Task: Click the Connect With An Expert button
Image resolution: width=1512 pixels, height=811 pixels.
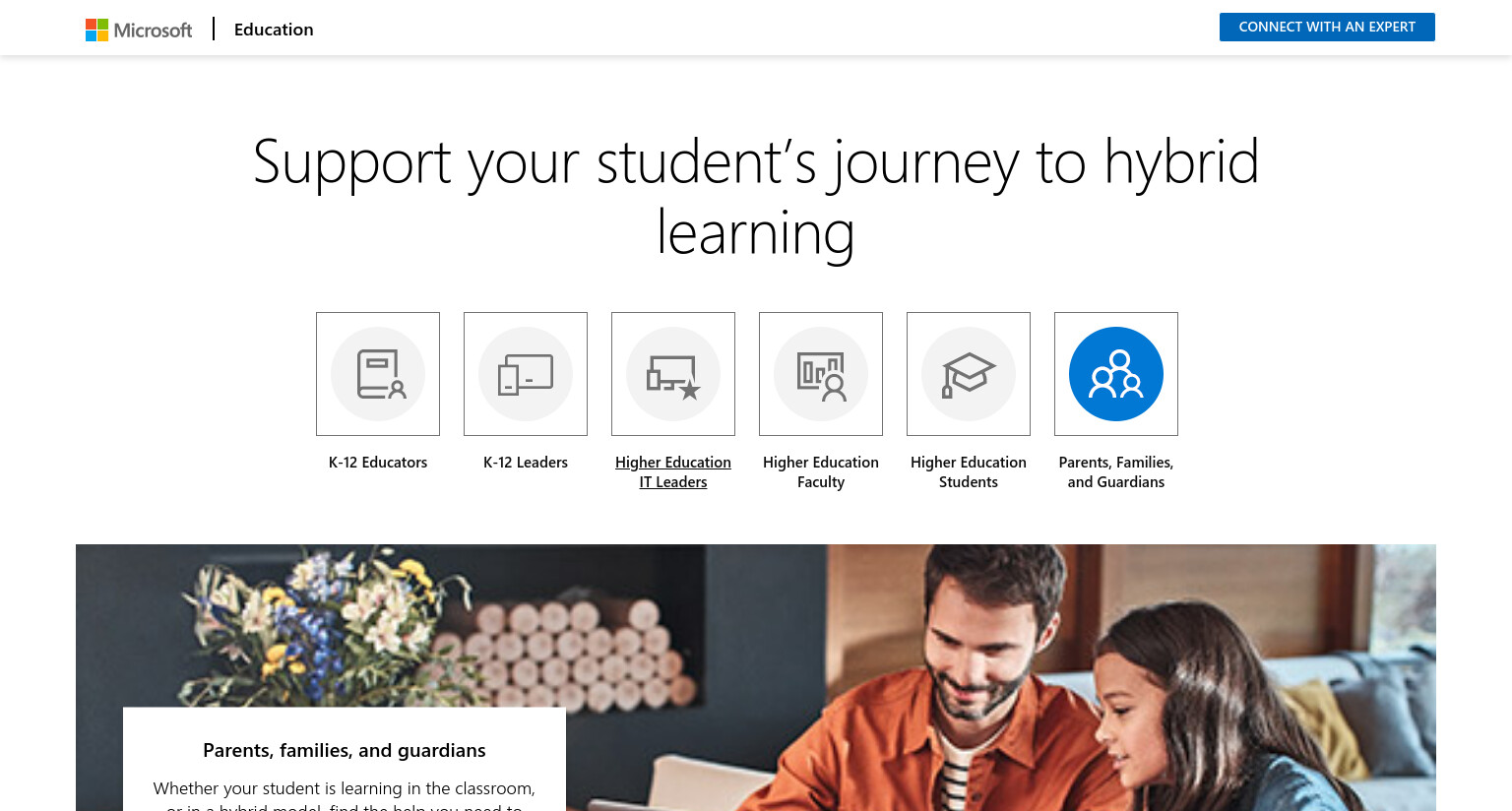Action: coord(1327,27)
